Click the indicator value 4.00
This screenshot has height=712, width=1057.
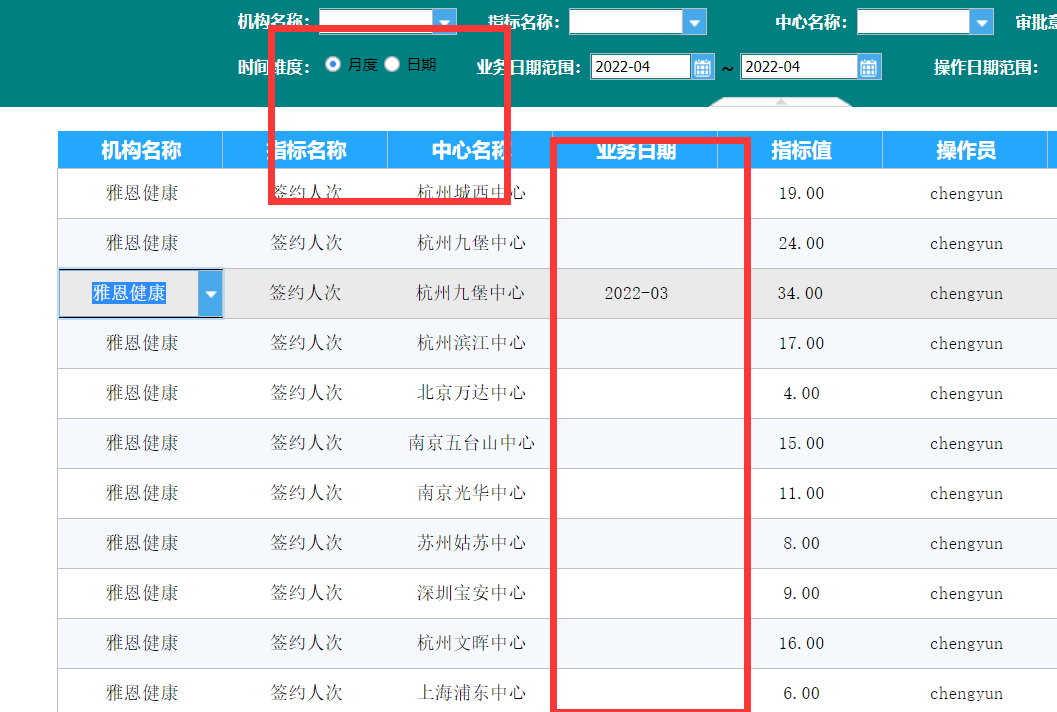802,393
